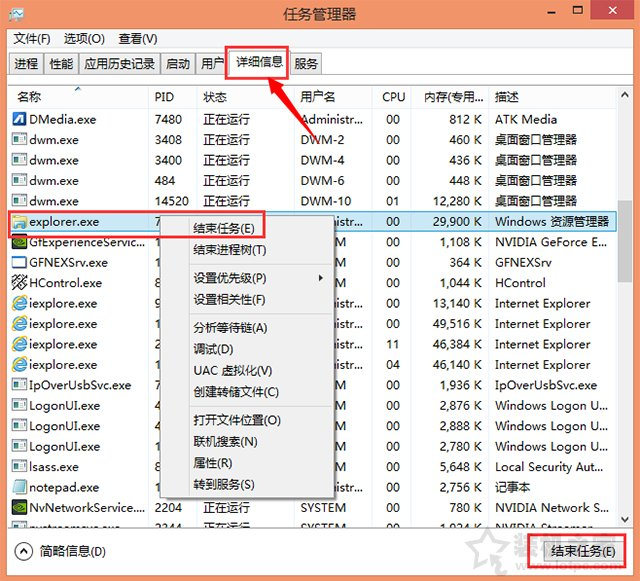This screenshot has width=640, height=581.
Task: Click the HControl.exe process icon
Action: click(19, 283)
